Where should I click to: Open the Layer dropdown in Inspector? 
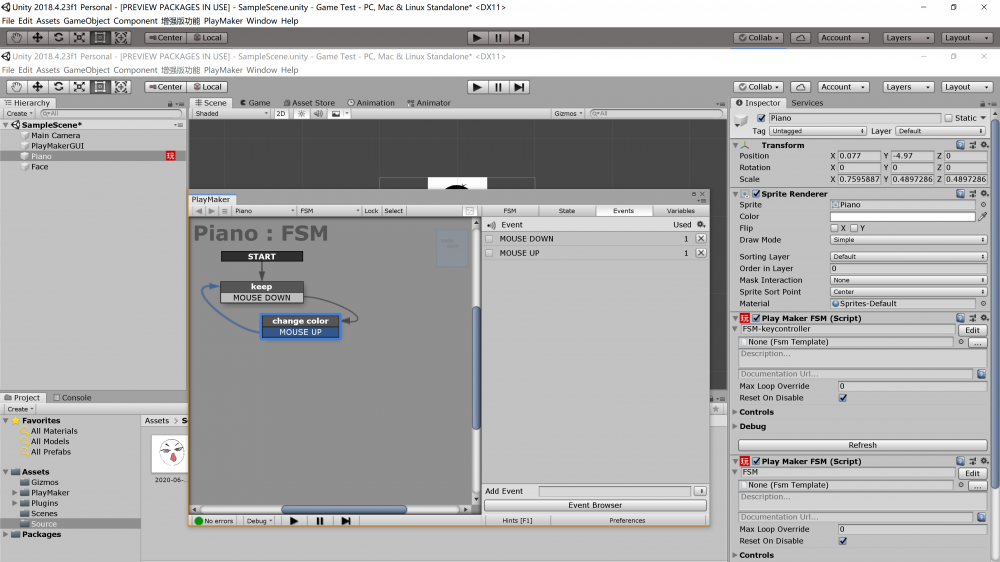(941, 131)
